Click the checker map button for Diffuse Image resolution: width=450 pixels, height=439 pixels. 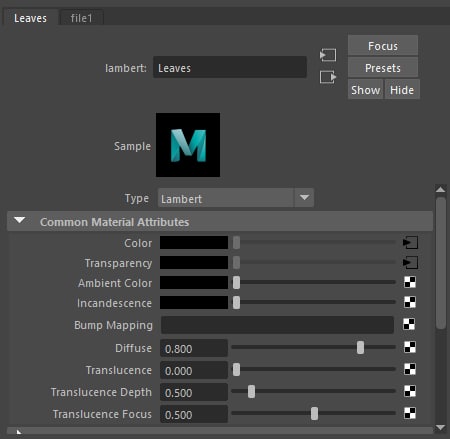point(410,347)
